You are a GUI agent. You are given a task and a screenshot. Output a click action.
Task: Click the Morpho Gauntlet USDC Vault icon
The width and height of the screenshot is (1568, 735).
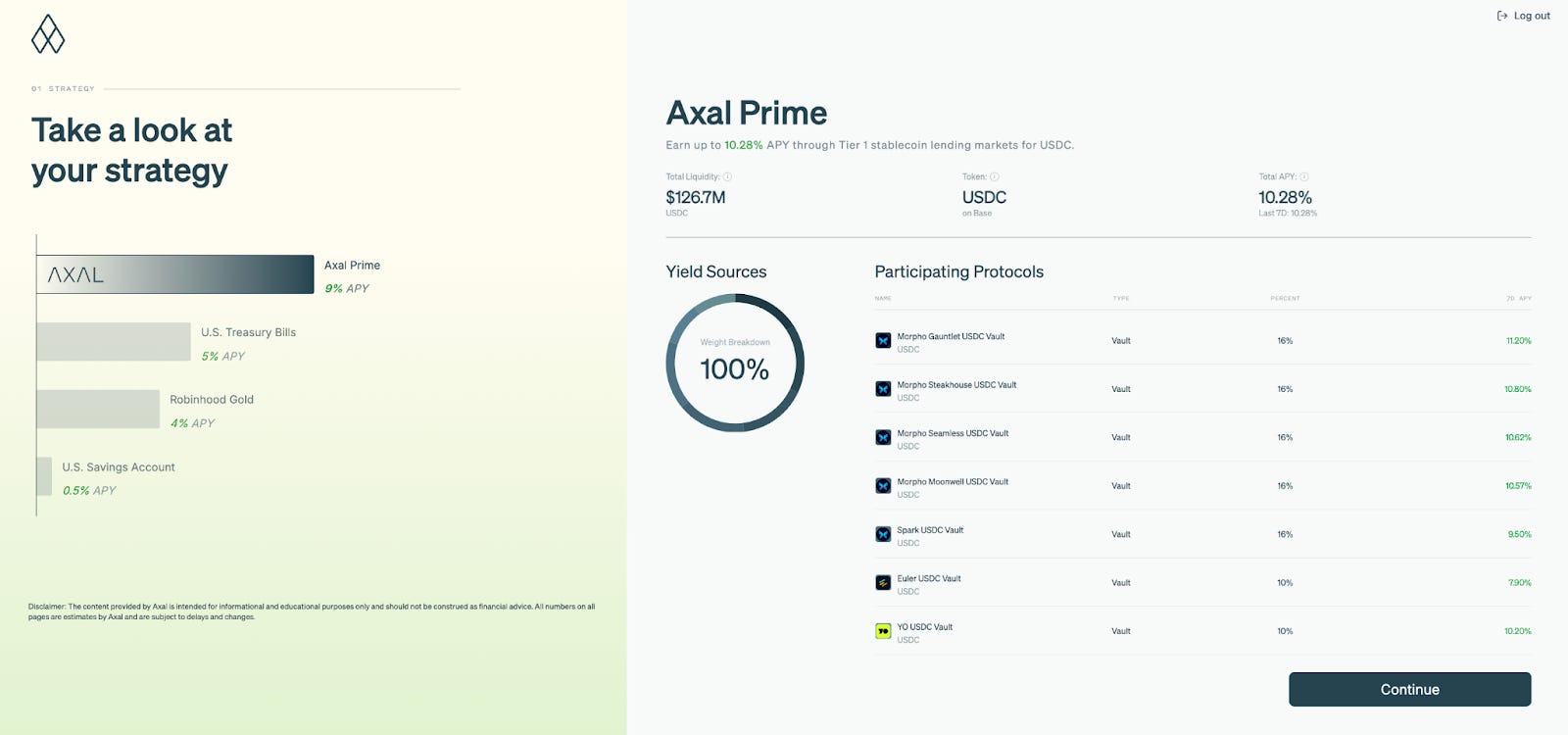[883, 341]
